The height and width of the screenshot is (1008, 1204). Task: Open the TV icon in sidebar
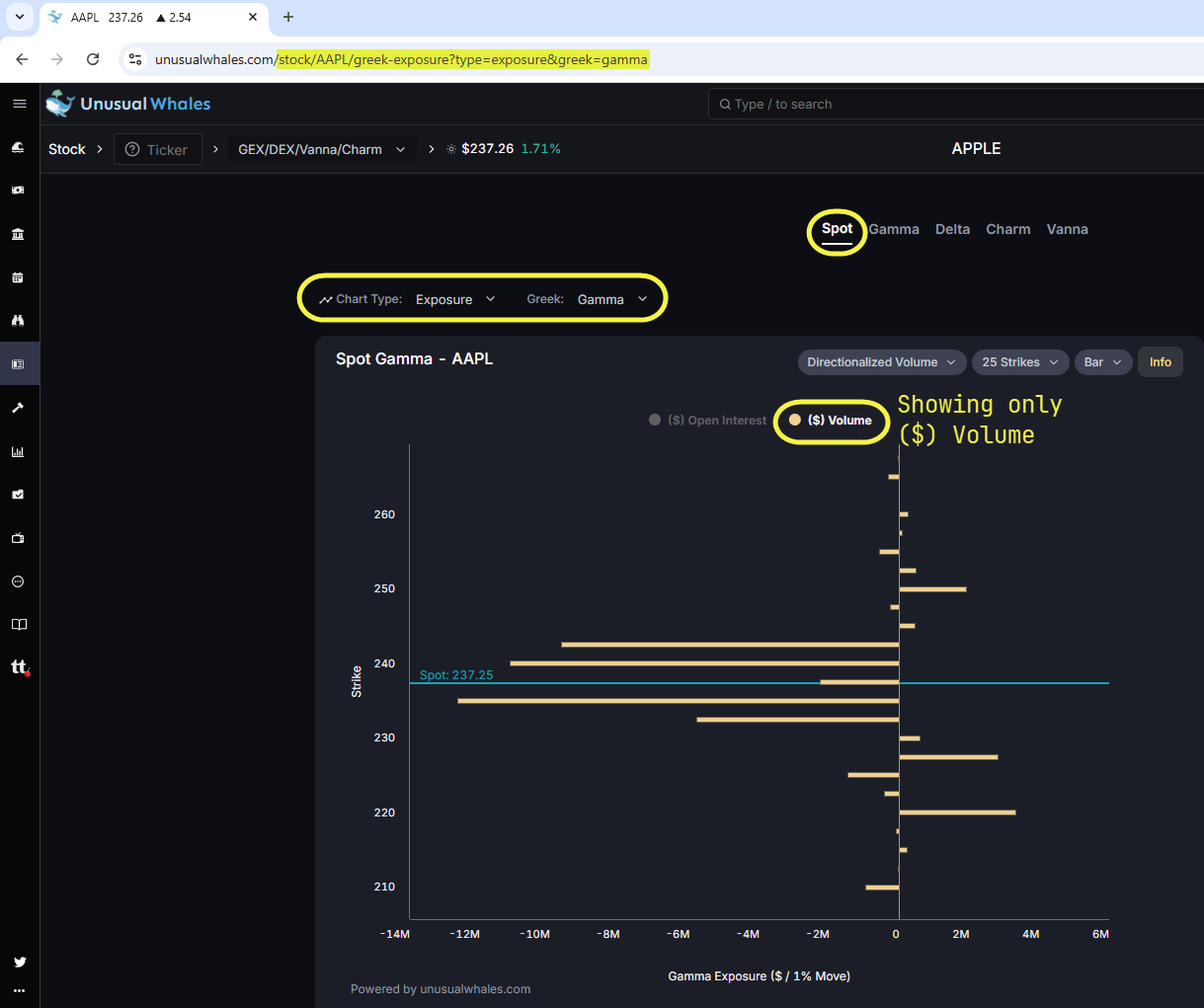point(18,538)
